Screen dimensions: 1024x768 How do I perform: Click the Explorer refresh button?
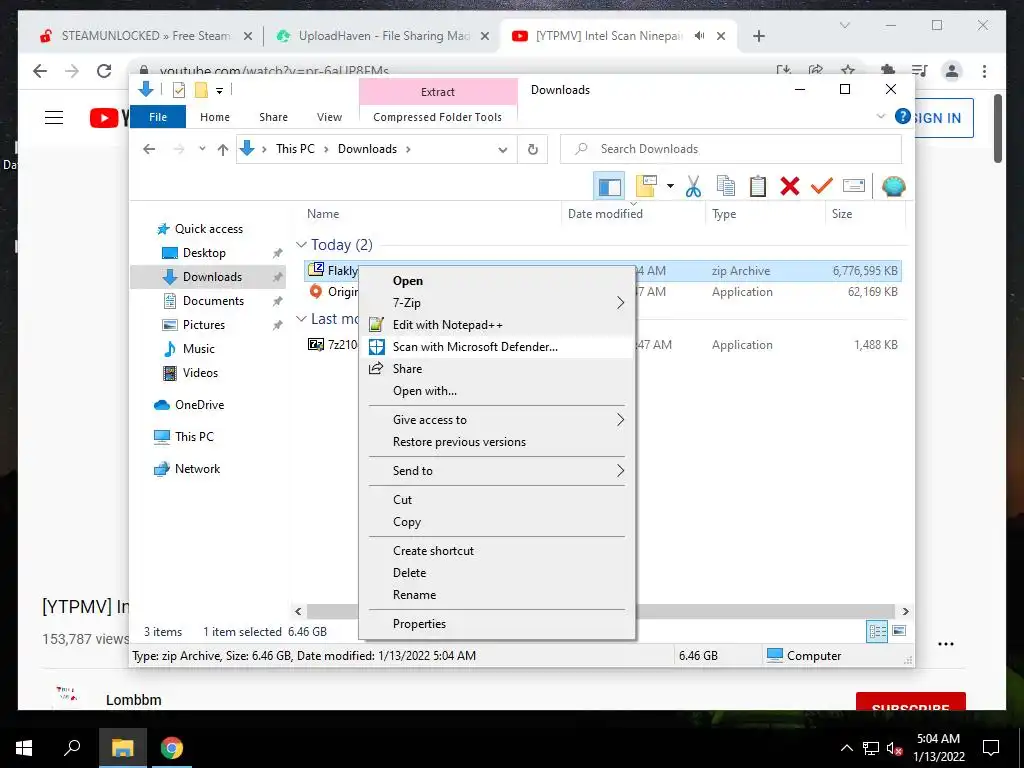(x=533, y=150)
